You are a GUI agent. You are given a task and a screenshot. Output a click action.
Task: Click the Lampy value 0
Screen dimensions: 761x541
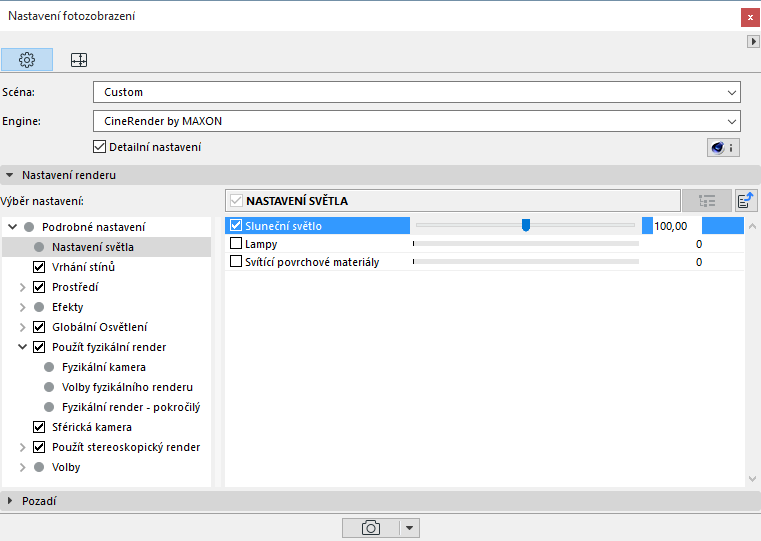[699, 244]
